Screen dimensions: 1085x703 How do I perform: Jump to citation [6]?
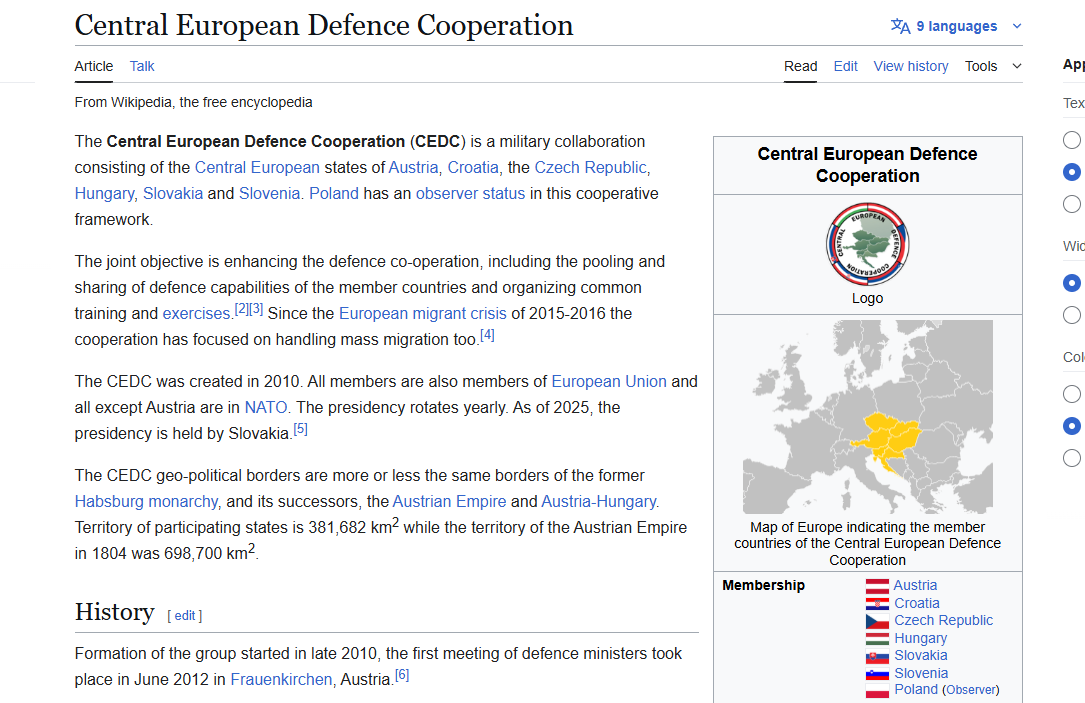coord(402,675)
